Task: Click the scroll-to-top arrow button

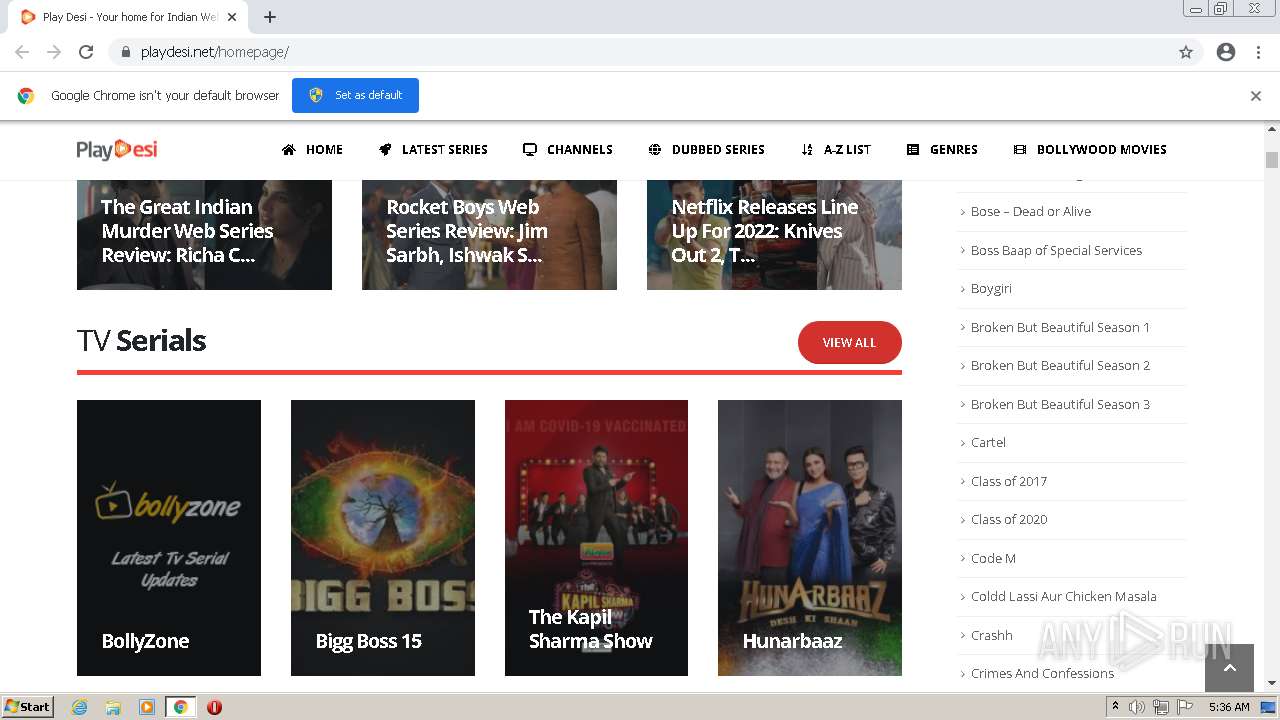Action: click(1229, 667)
